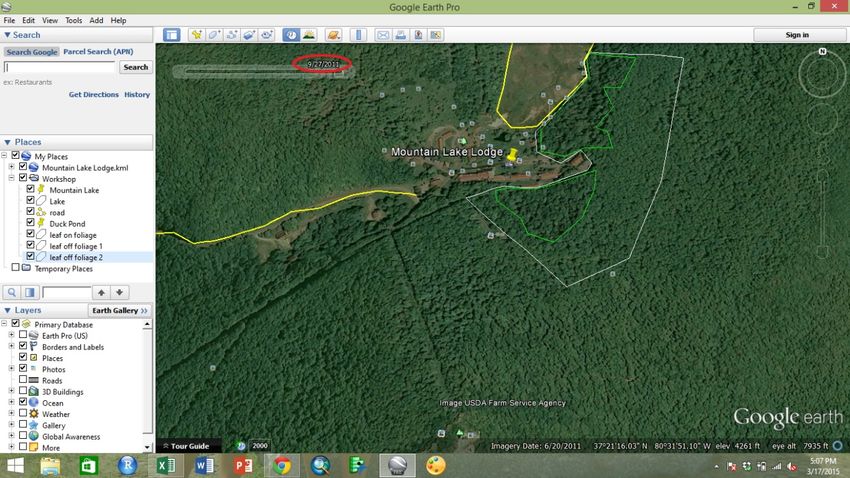The height and width of the screenshot is (478, 850).
Task: Switch between Earth, Sky, and planets
Action: (333, 35)
